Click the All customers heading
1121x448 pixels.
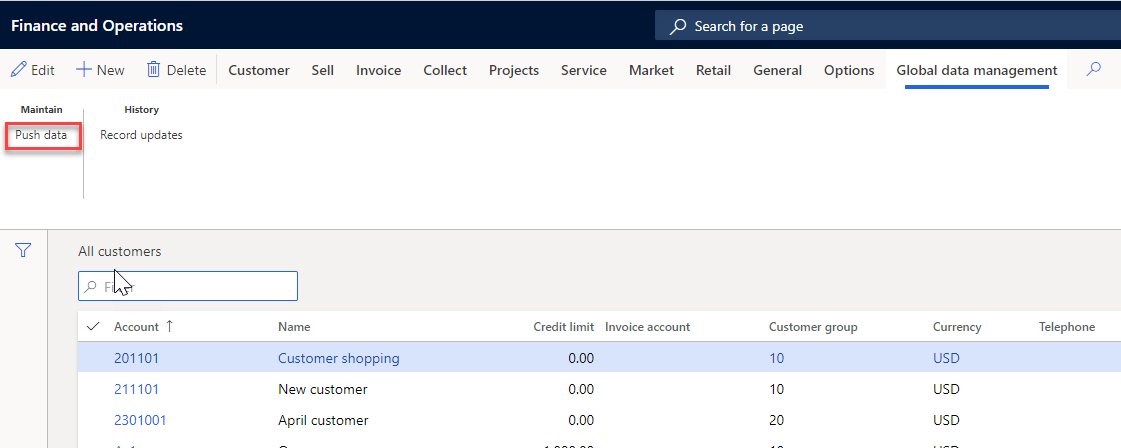tap(119, 252)
